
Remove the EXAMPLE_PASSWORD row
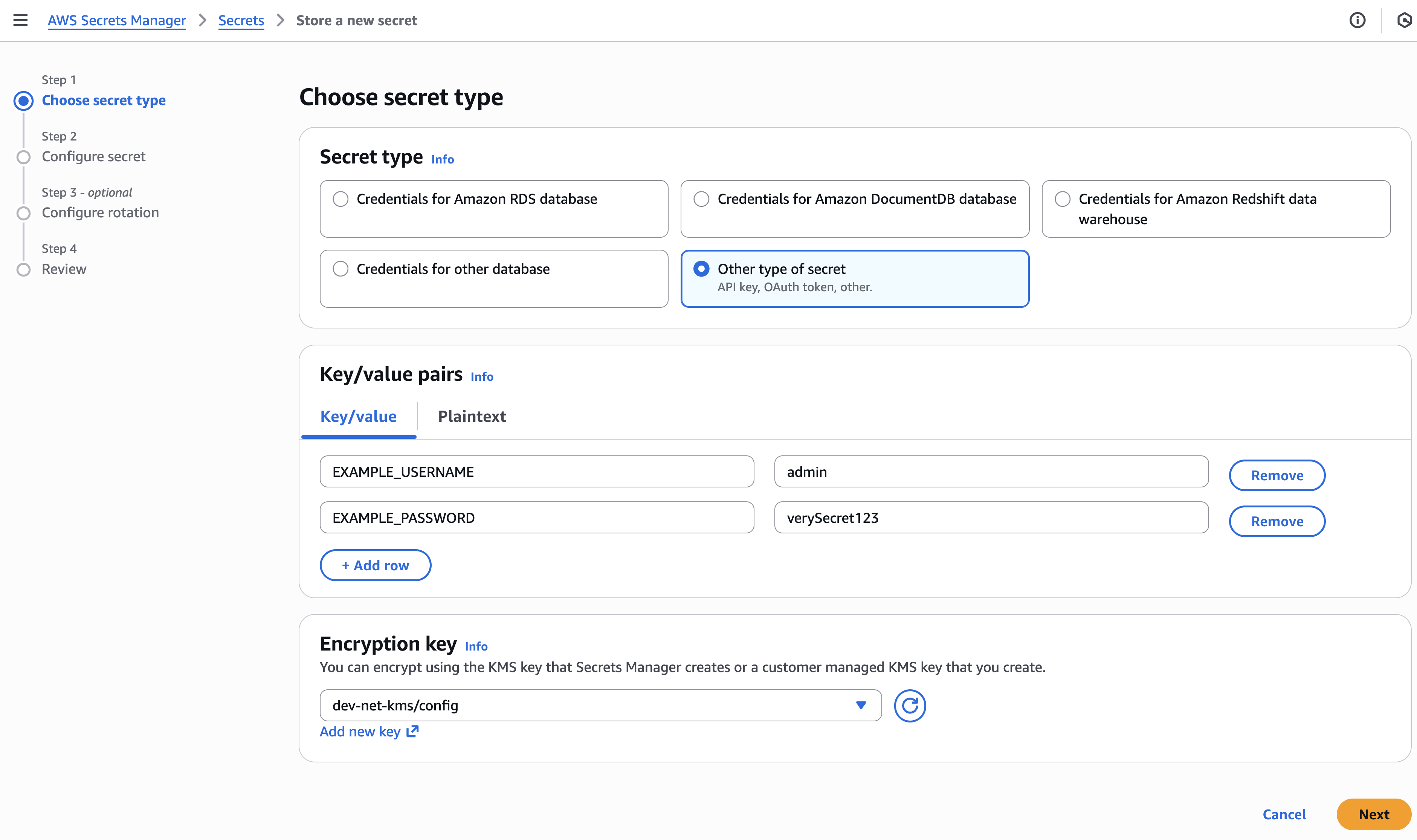coord(1277,521)
